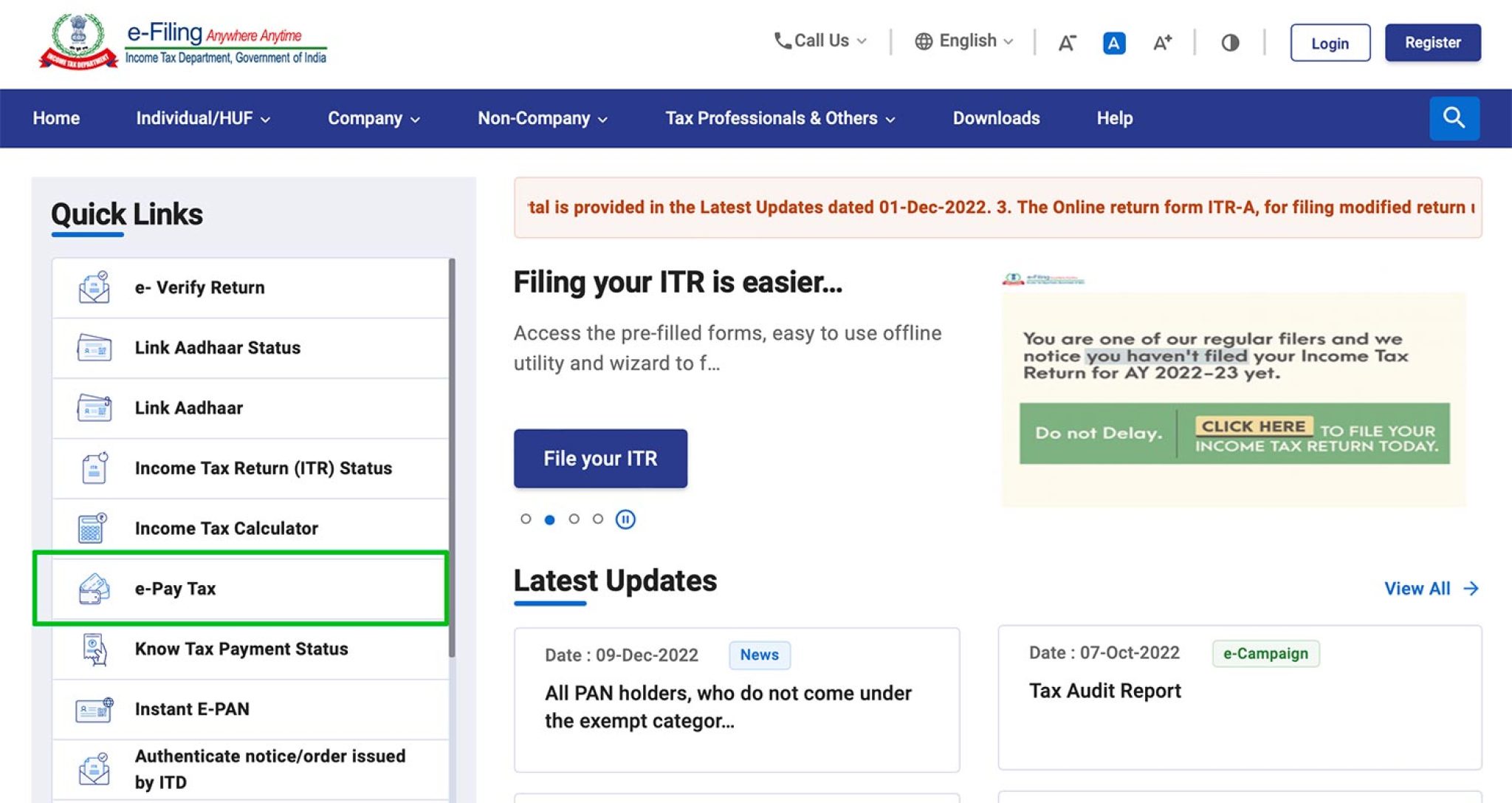Switch to the Home menu tab
The image size is (1512, 803).
[x=56, y=119]
